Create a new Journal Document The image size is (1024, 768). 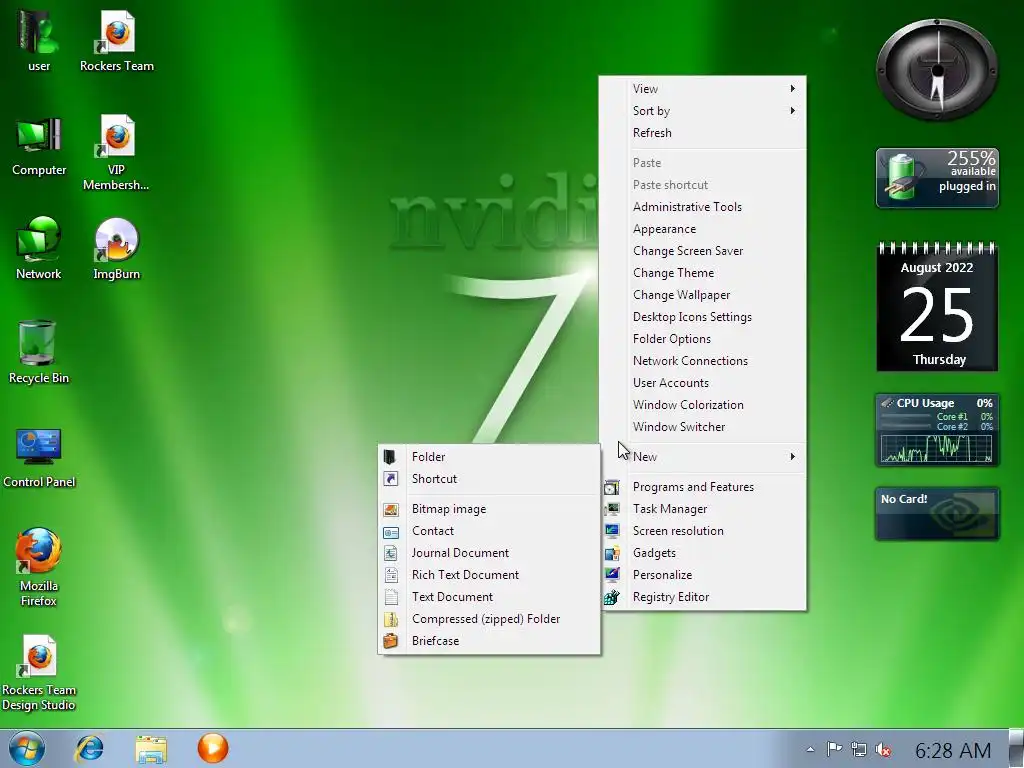tap(489, 553)
